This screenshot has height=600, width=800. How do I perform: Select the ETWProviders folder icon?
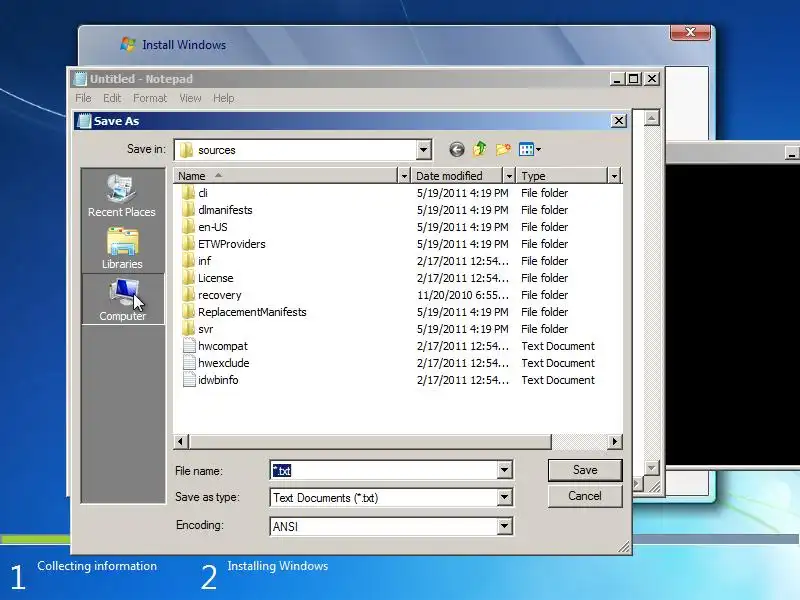point(189,244)
